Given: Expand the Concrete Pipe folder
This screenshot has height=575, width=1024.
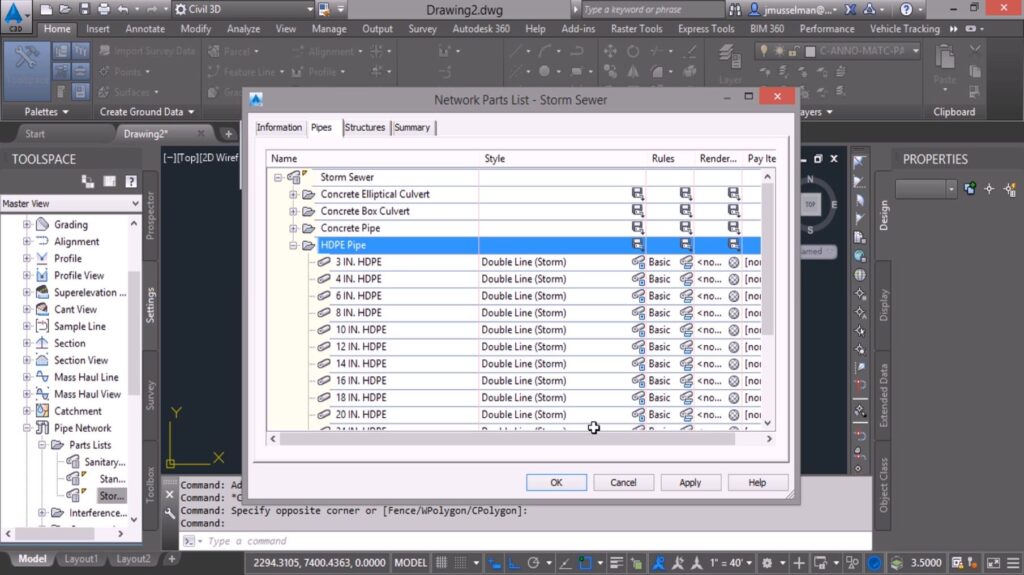Looking at the screenshot, I should pos(293,228).
